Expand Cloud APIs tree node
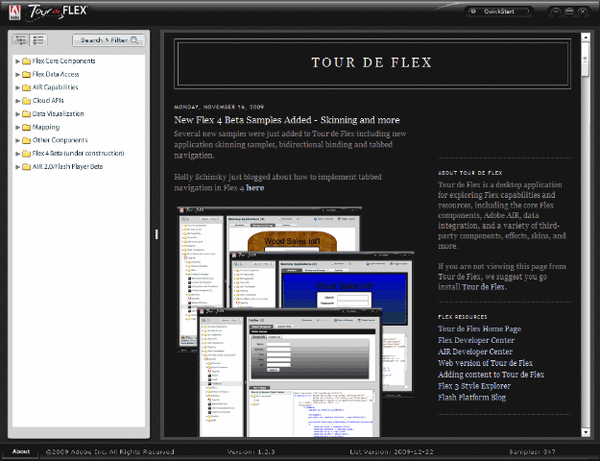Viewport: 600px width, 461px height. point(18,101)
